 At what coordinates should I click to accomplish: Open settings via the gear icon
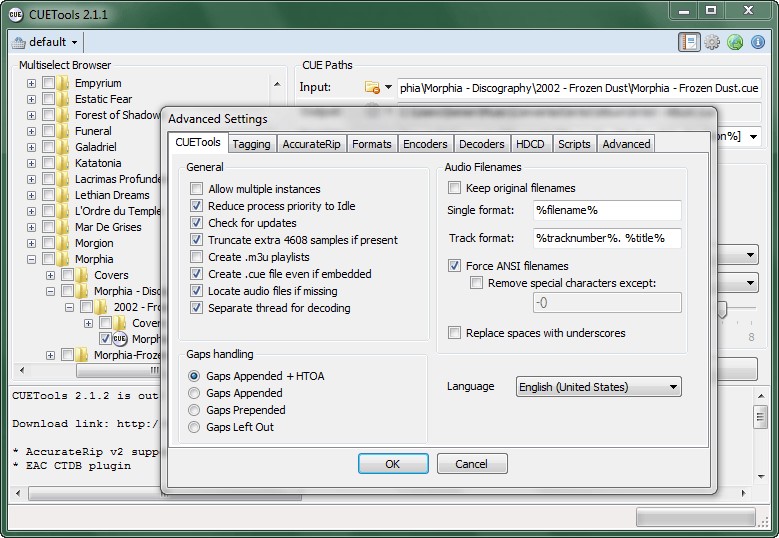[712, 42]
